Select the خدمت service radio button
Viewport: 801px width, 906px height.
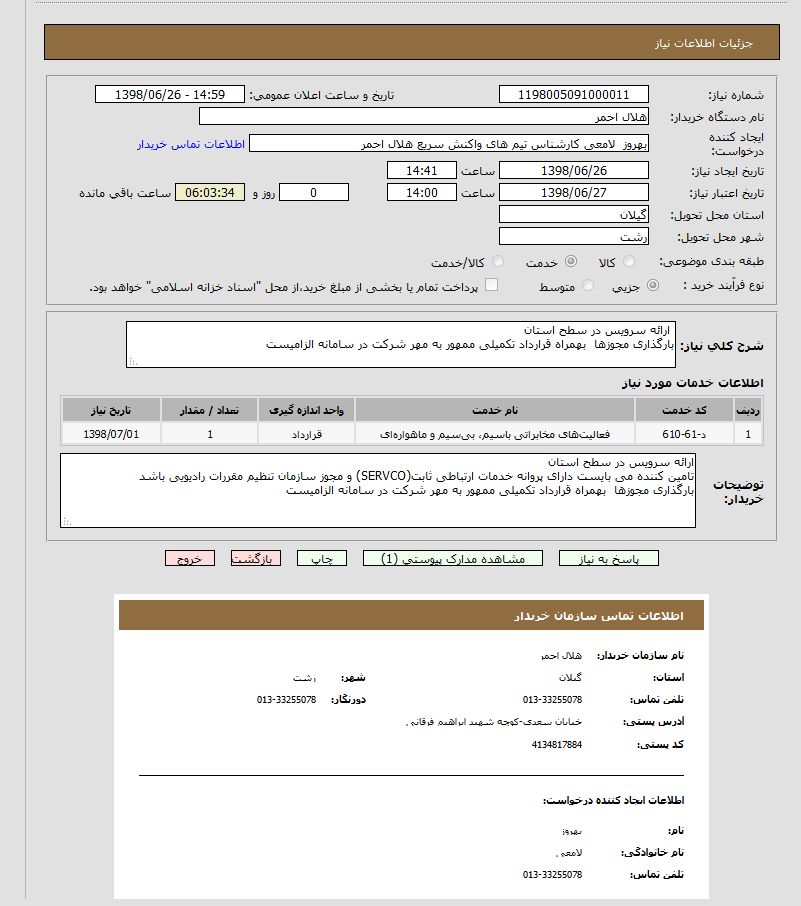(x=570, y=261)
